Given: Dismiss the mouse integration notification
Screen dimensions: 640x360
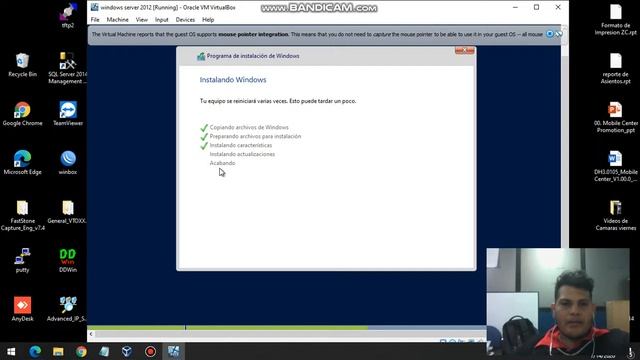Looking at the screenshot, I should (550, 34).
